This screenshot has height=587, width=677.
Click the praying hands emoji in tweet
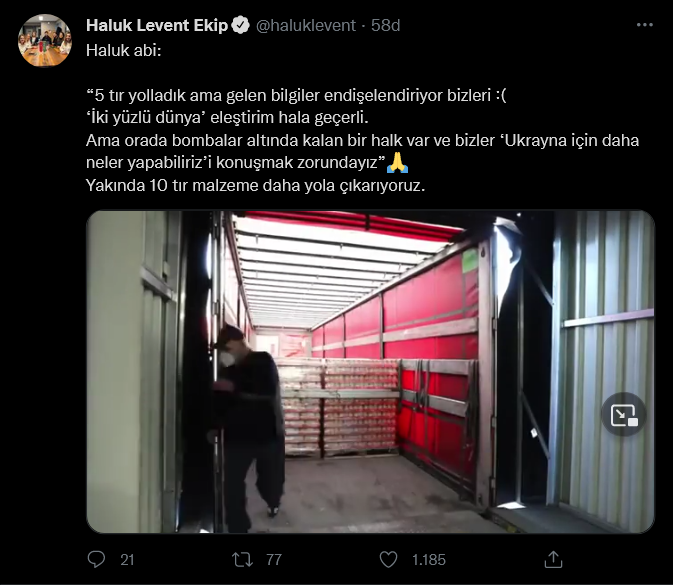pos(397,163)
